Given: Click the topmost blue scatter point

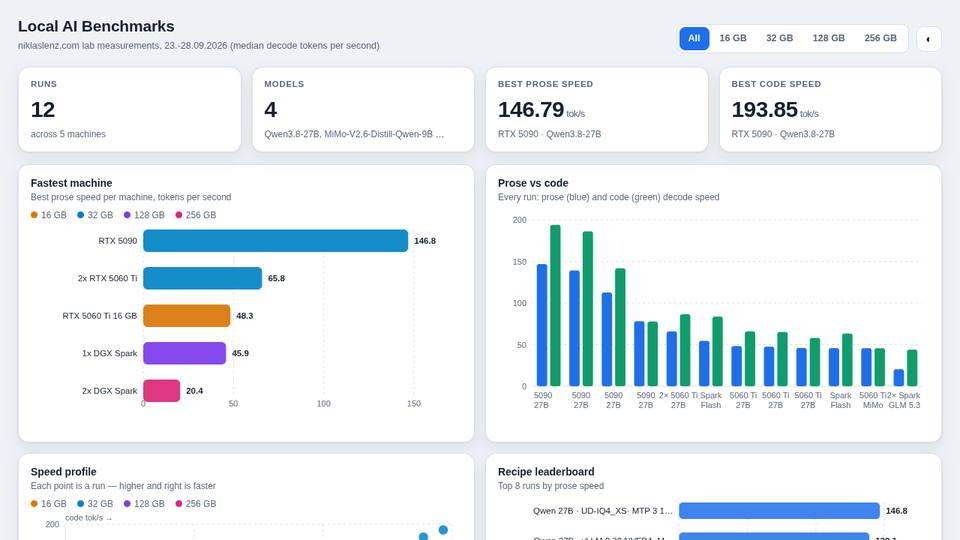Looking at the screenshot, I should tap(443, 530).
